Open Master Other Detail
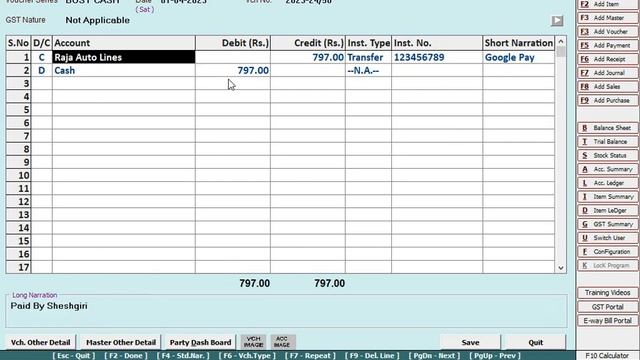 click(x=121, y=342)
